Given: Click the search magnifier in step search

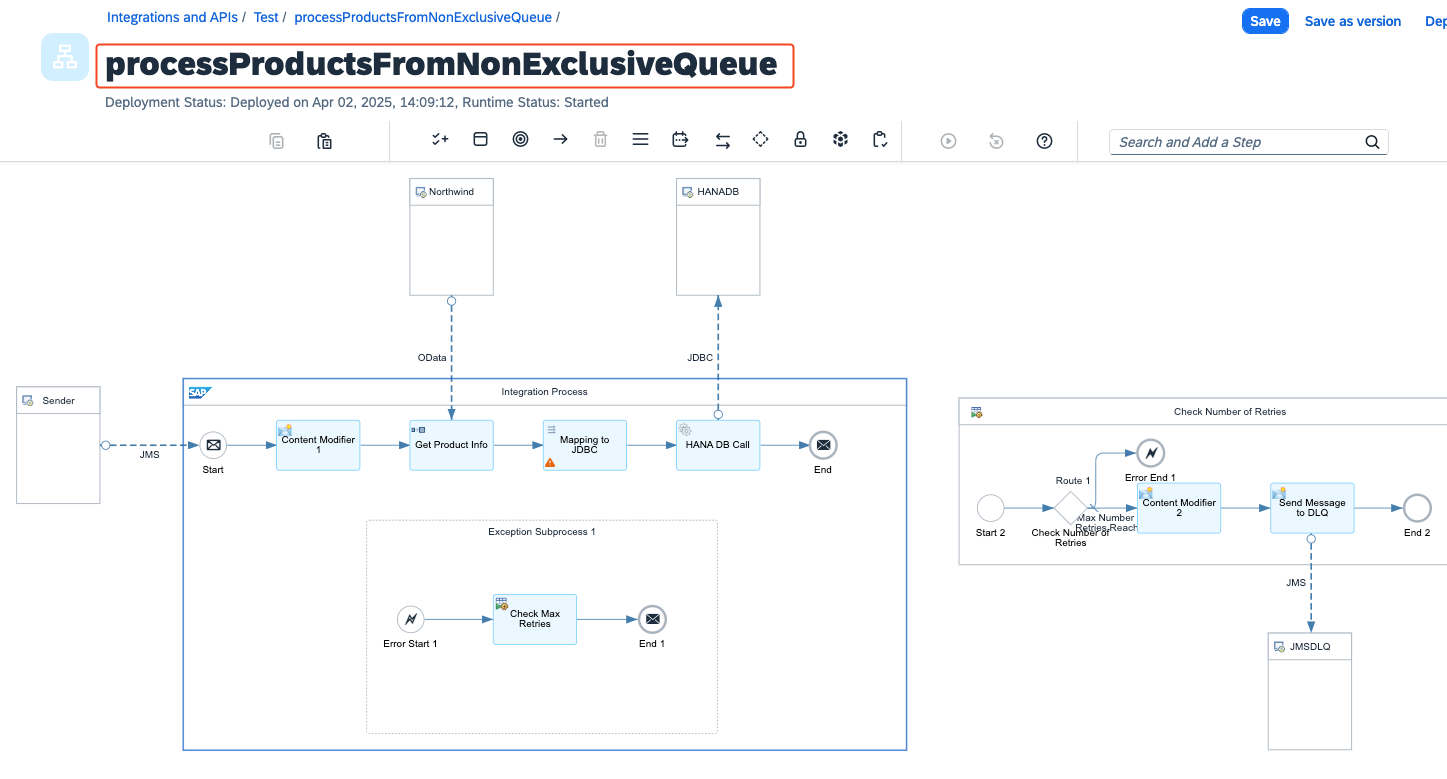Looking at the screenshot, I should coord(1372,142).
